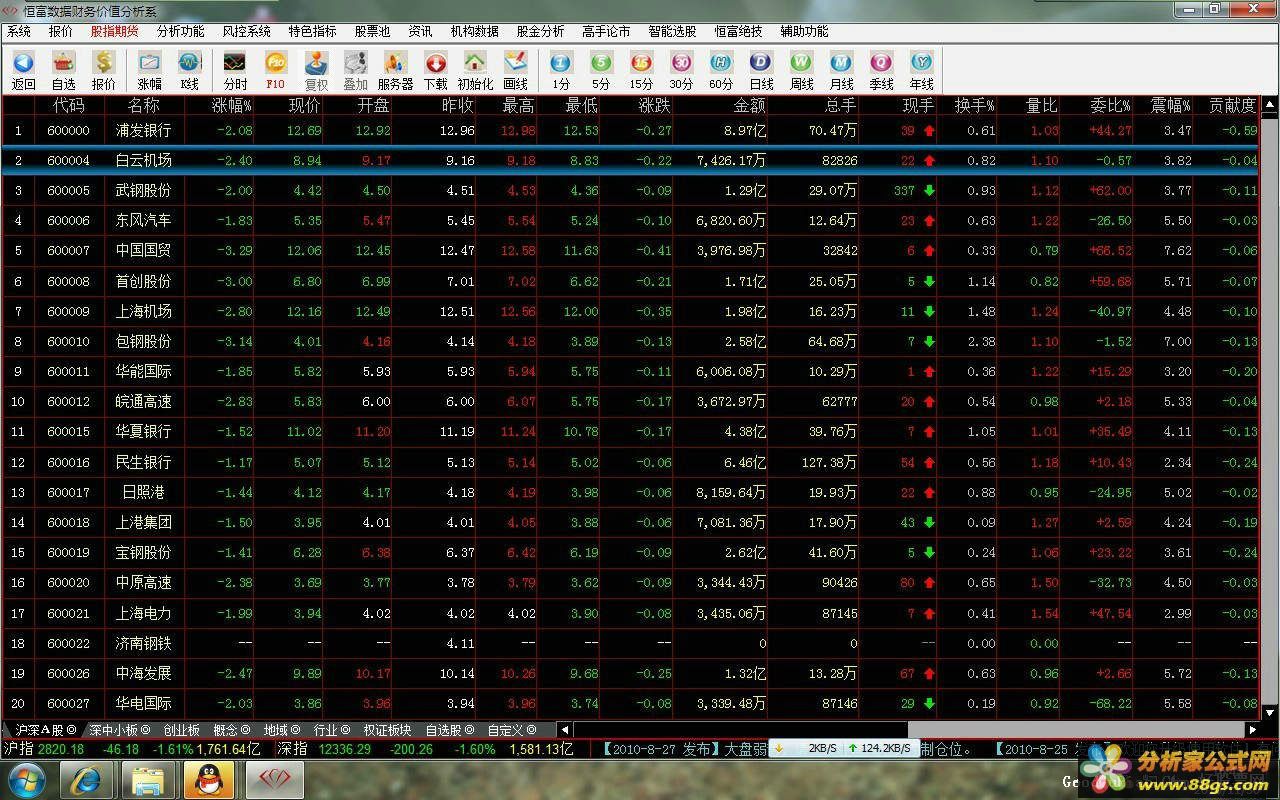
Task: Switch to the 30分 period icon
Action: 681,69
